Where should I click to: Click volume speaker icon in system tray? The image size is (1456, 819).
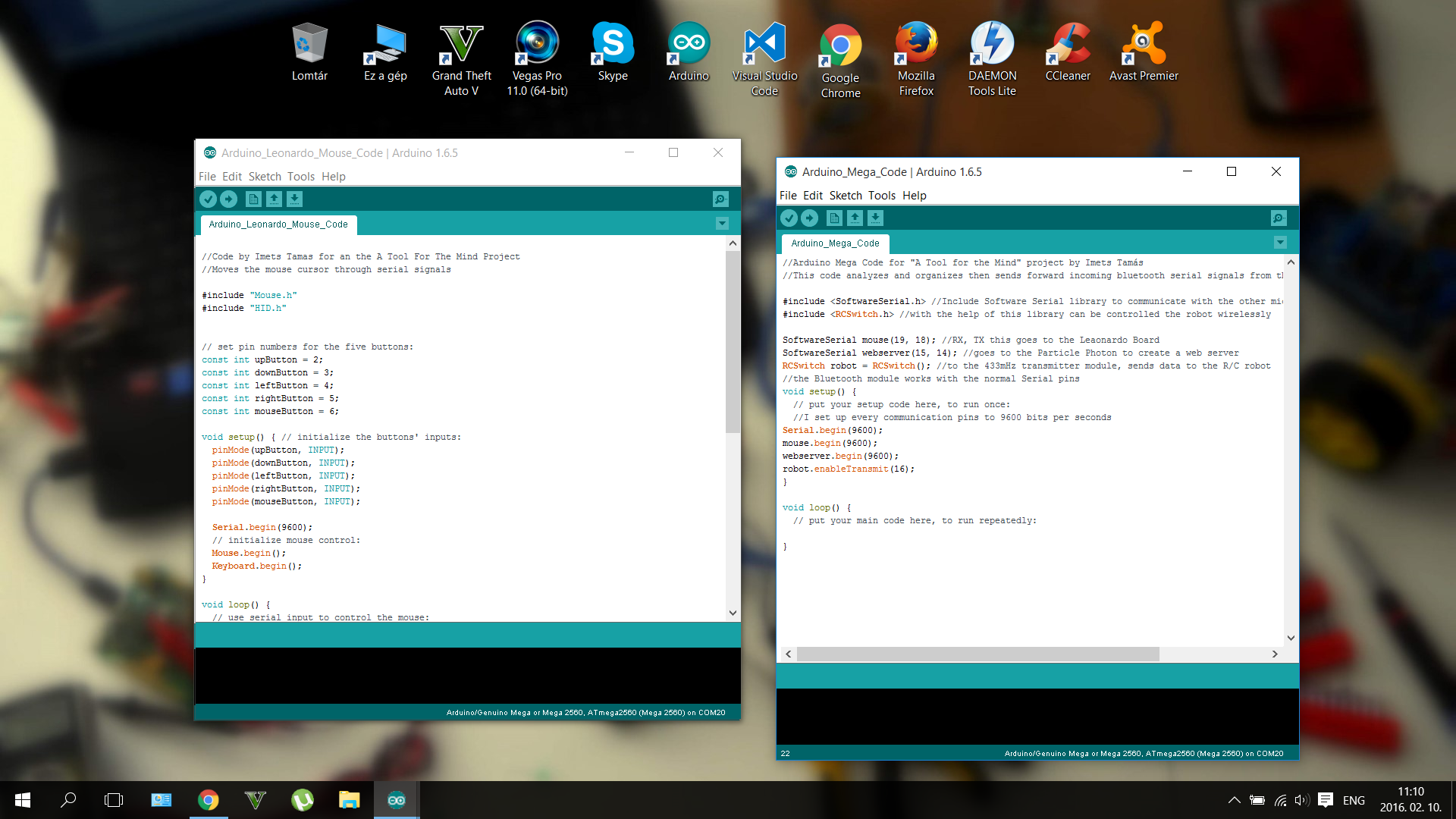pyautogui.click(x=1302, y=800)
